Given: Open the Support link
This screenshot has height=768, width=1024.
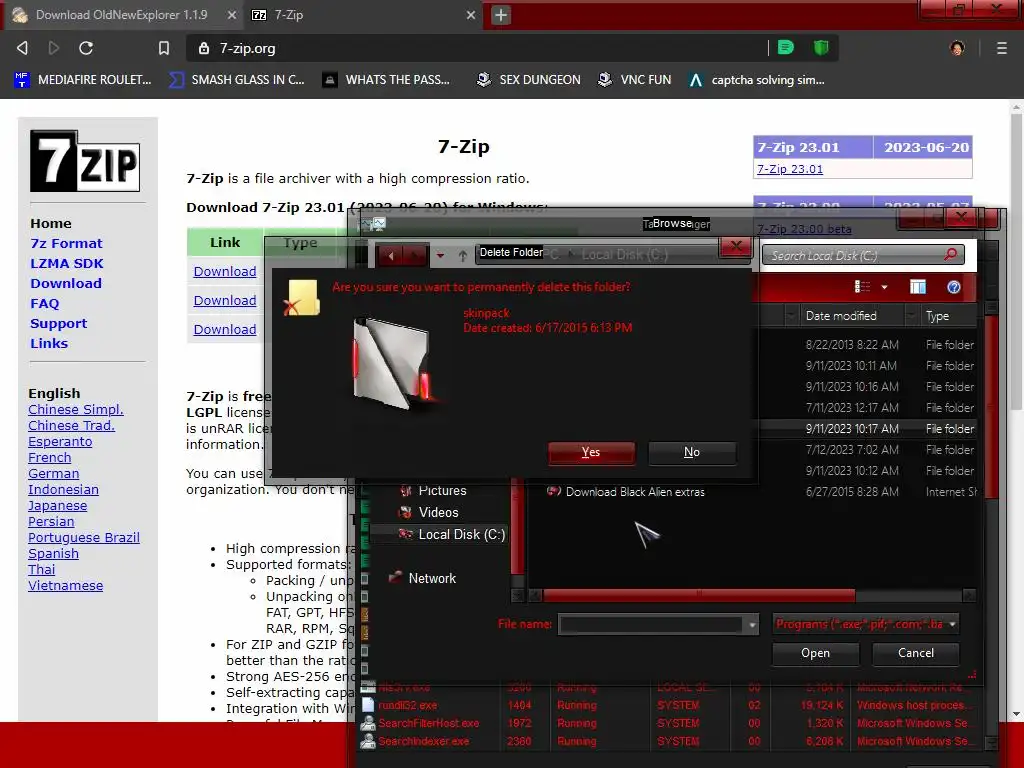Looking at the screenshot, I should (x=59, y=323).
